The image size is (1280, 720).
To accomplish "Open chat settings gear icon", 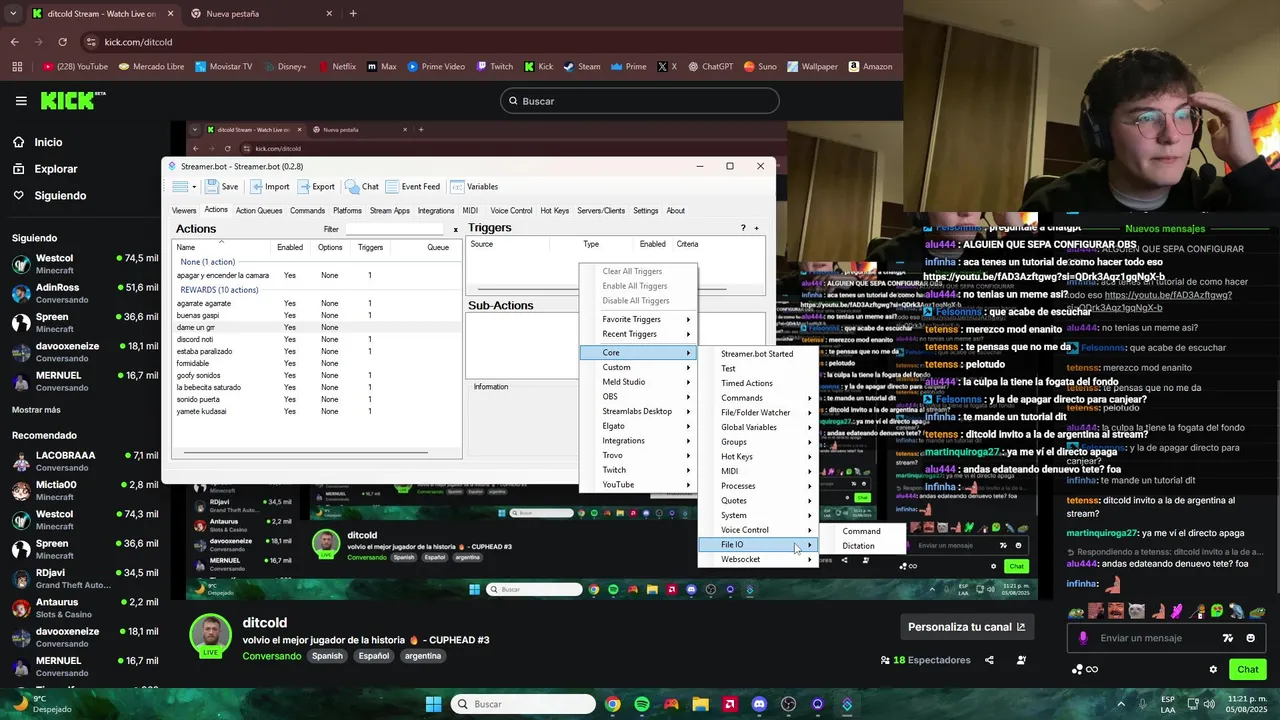I will pyautogui.click(x=1213, y=669).
